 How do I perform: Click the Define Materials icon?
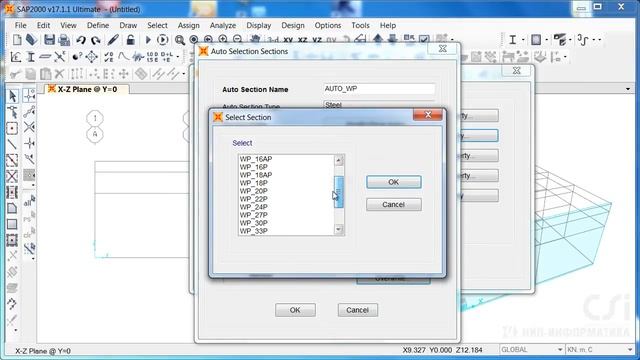click(x=16, y=57)
